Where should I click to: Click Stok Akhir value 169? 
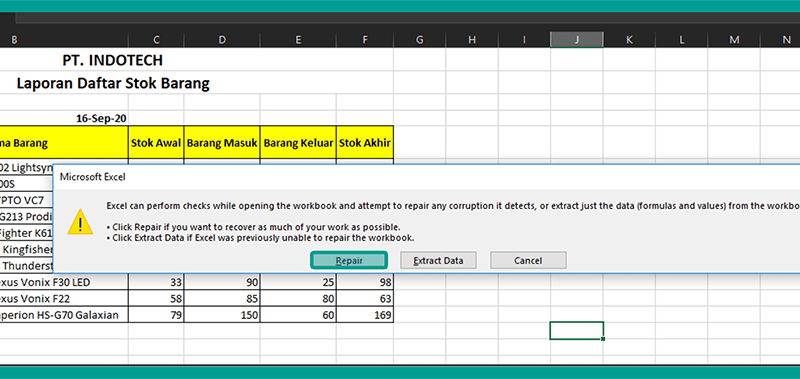[x=365, y=315]
